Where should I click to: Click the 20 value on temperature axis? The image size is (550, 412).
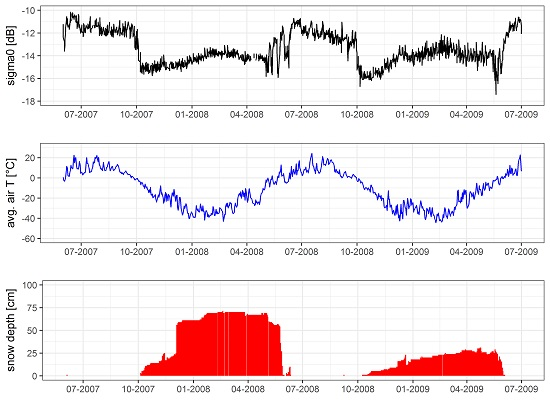pyautogui.click(x=31, y=158)
